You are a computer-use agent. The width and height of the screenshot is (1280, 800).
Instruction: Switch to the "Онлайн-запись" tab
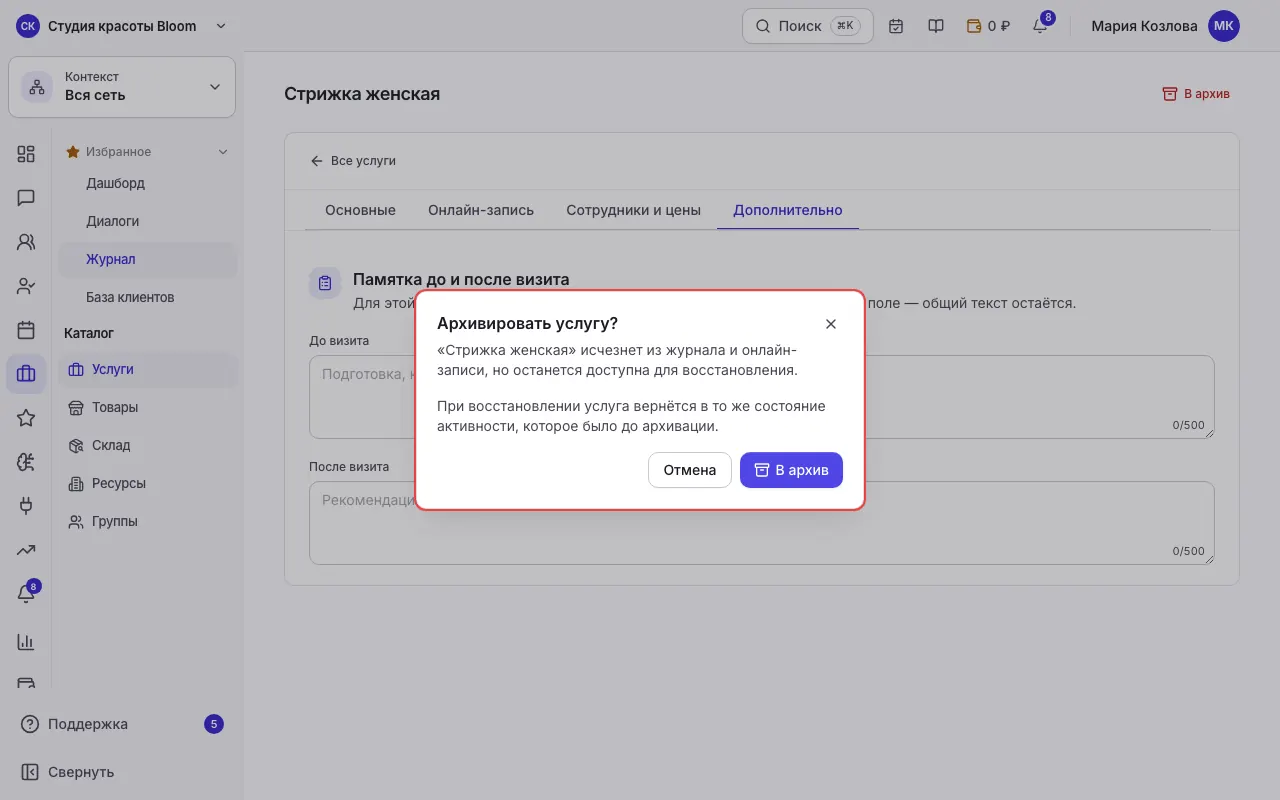[x=481, y=210]
